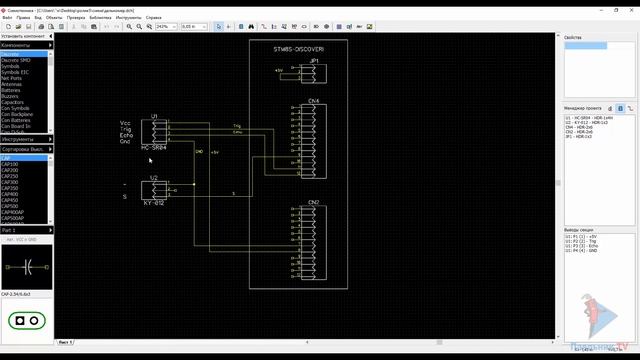This screenshot has height=360, width=640.
Task: Open the Вид menu
Action: pos(38,18)
